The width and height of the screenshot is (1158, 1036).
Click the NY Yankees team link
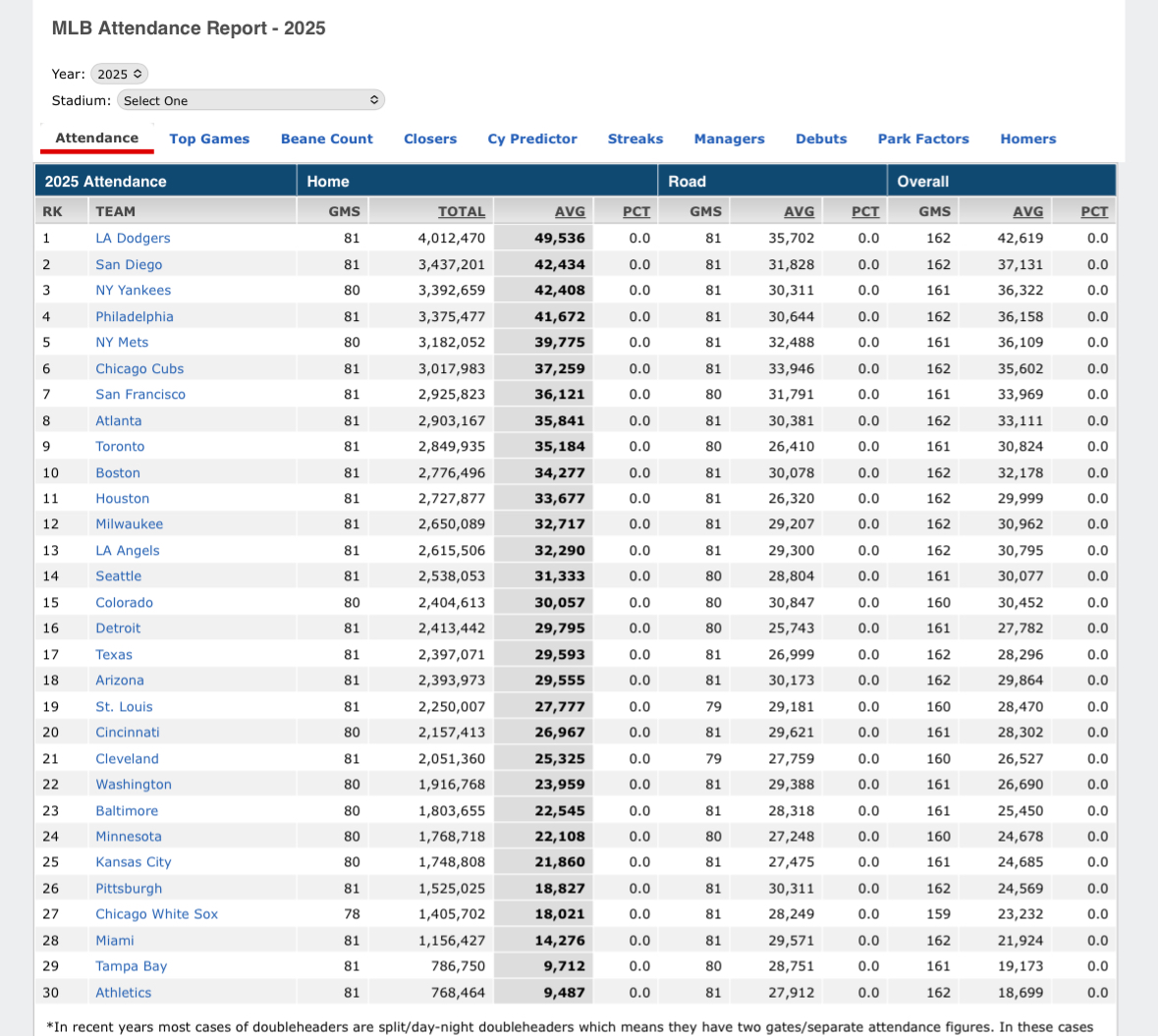pyautogui.click(x=133, y=290)
